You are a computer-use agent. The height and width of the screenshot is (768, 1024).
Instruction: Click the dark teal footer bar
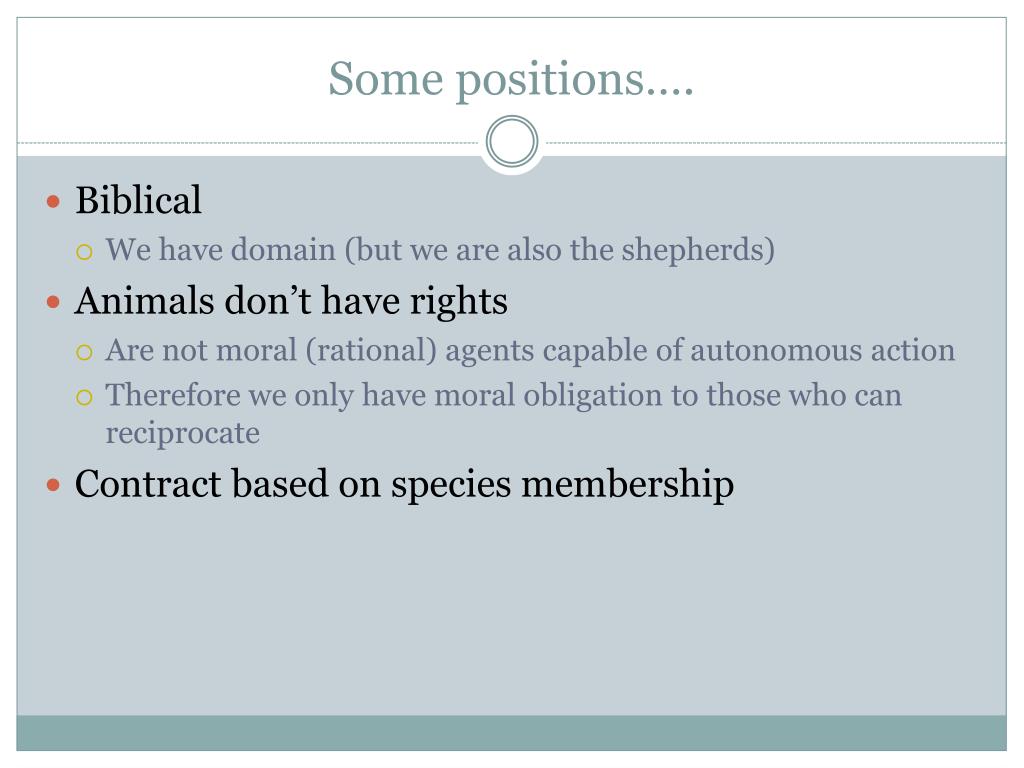[x=511, y=733]
